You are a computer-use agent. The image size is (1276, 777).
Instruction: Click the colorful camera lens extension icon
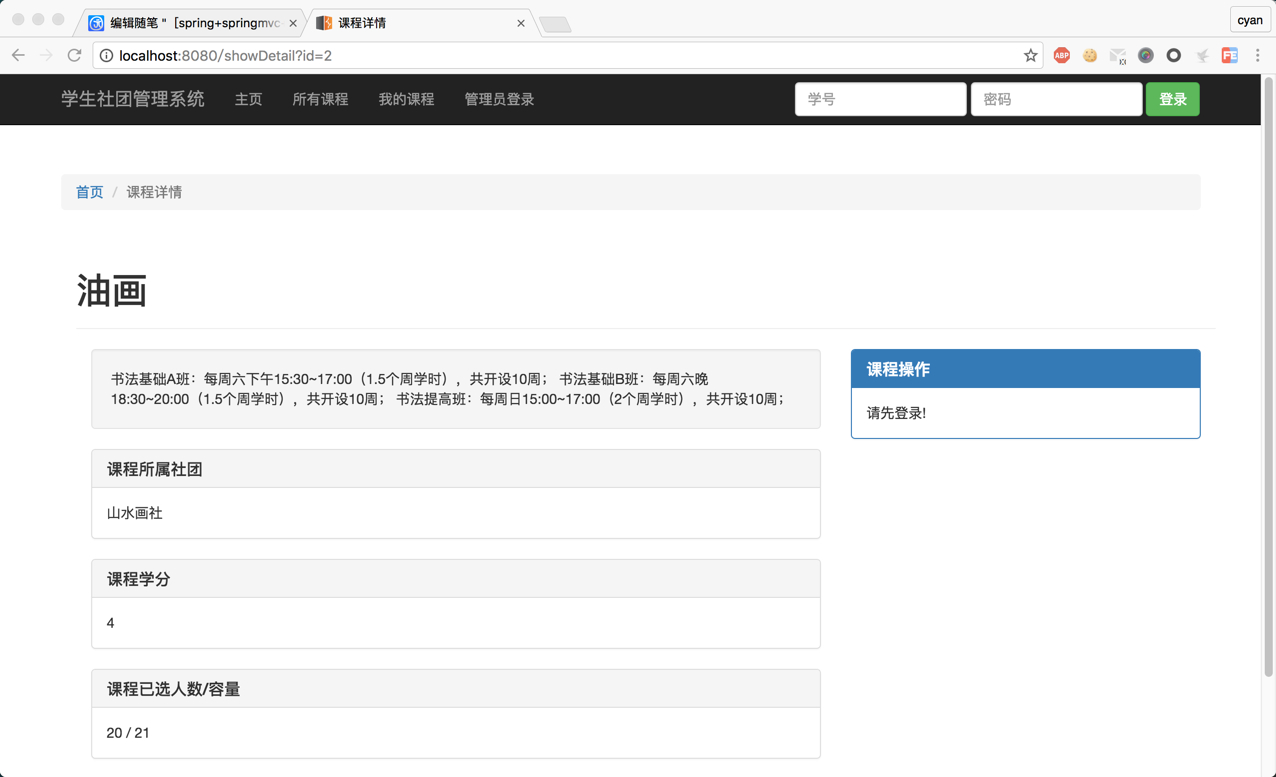point(1146,55)
